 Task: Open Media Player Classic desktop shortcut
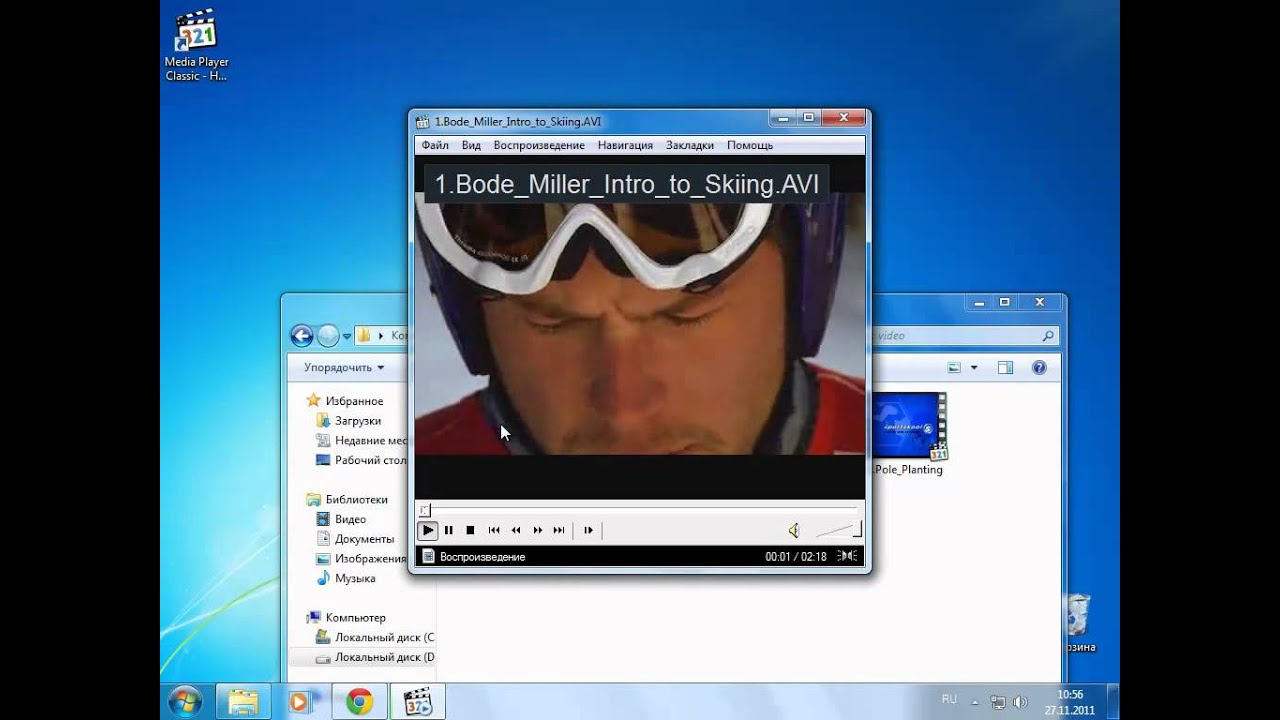(196, 46)
